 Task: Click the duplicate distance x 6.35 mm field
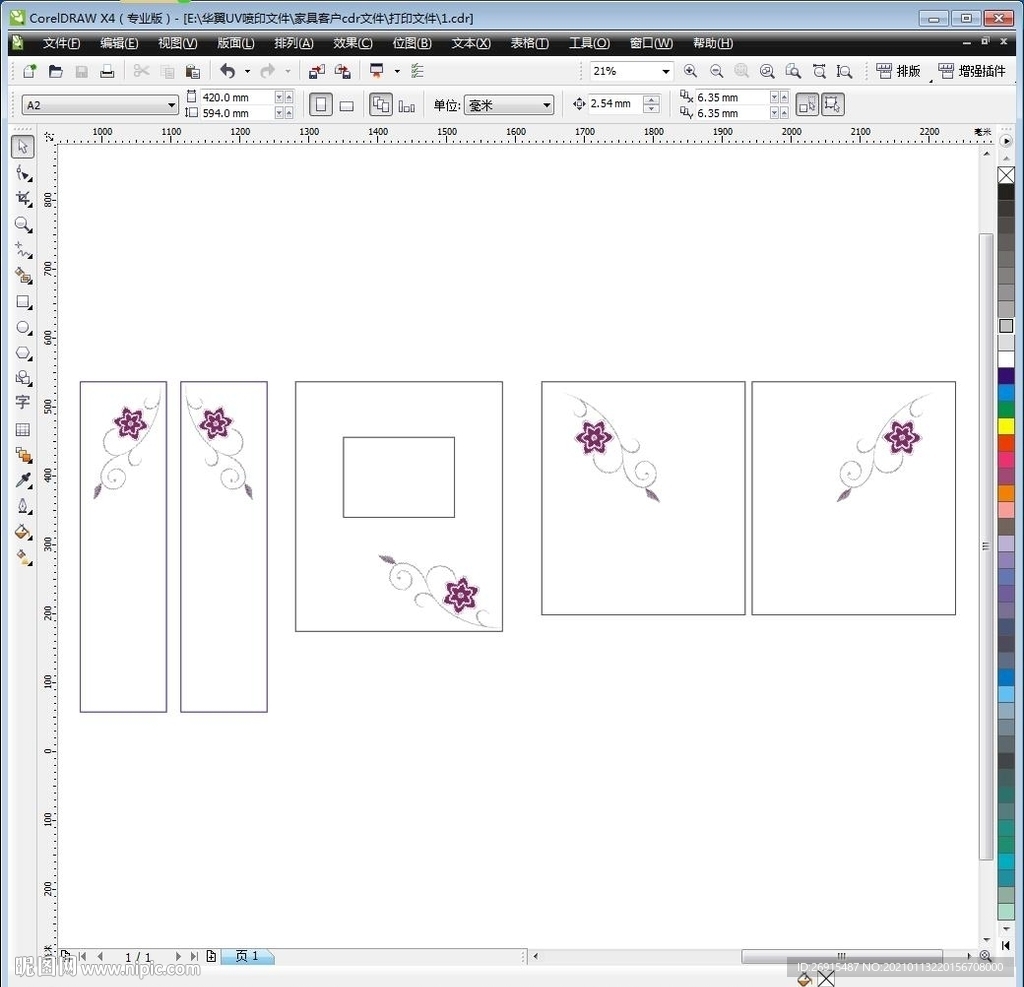731,97
